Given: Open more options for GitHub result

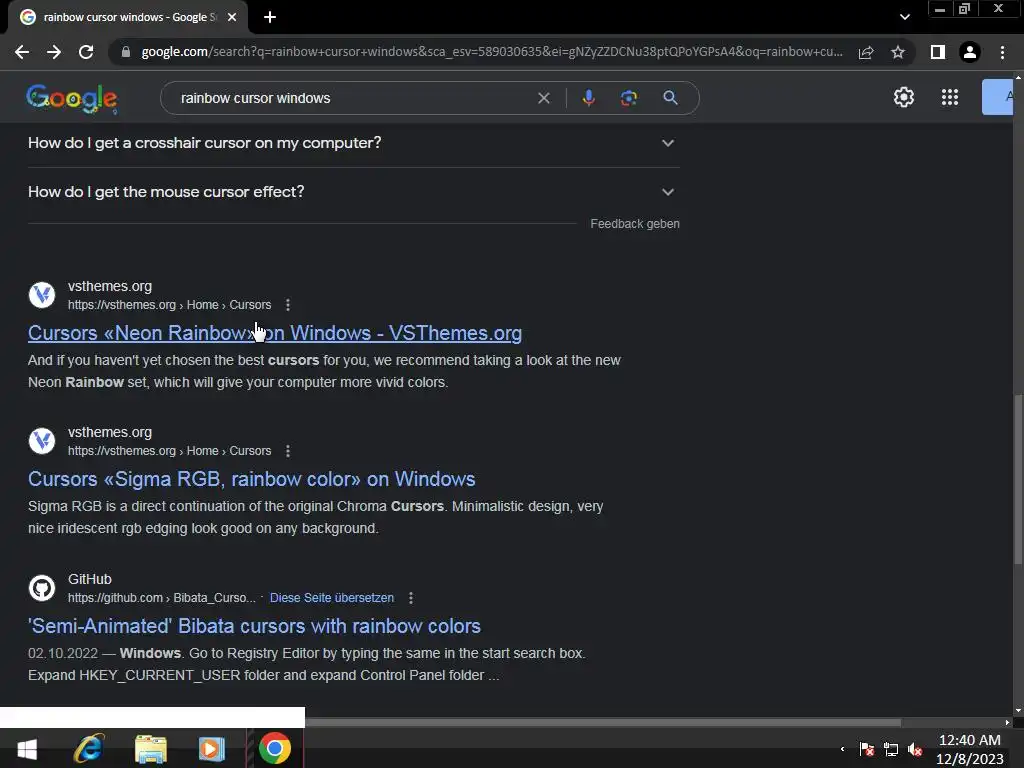Looking at the screenshot, I should (411, 598).
